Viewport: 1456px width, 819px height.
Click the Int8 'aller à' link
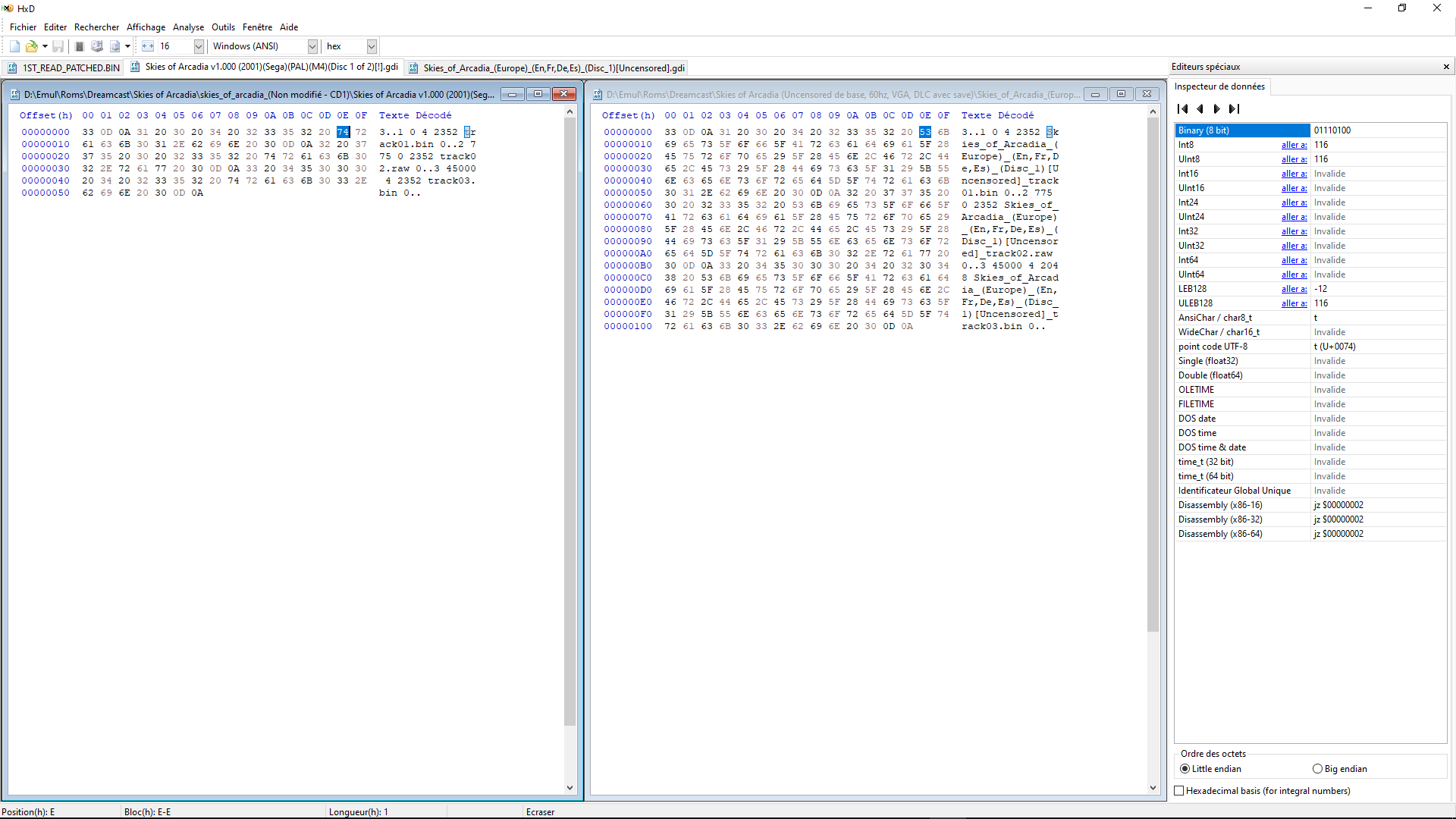(1294, 145)
